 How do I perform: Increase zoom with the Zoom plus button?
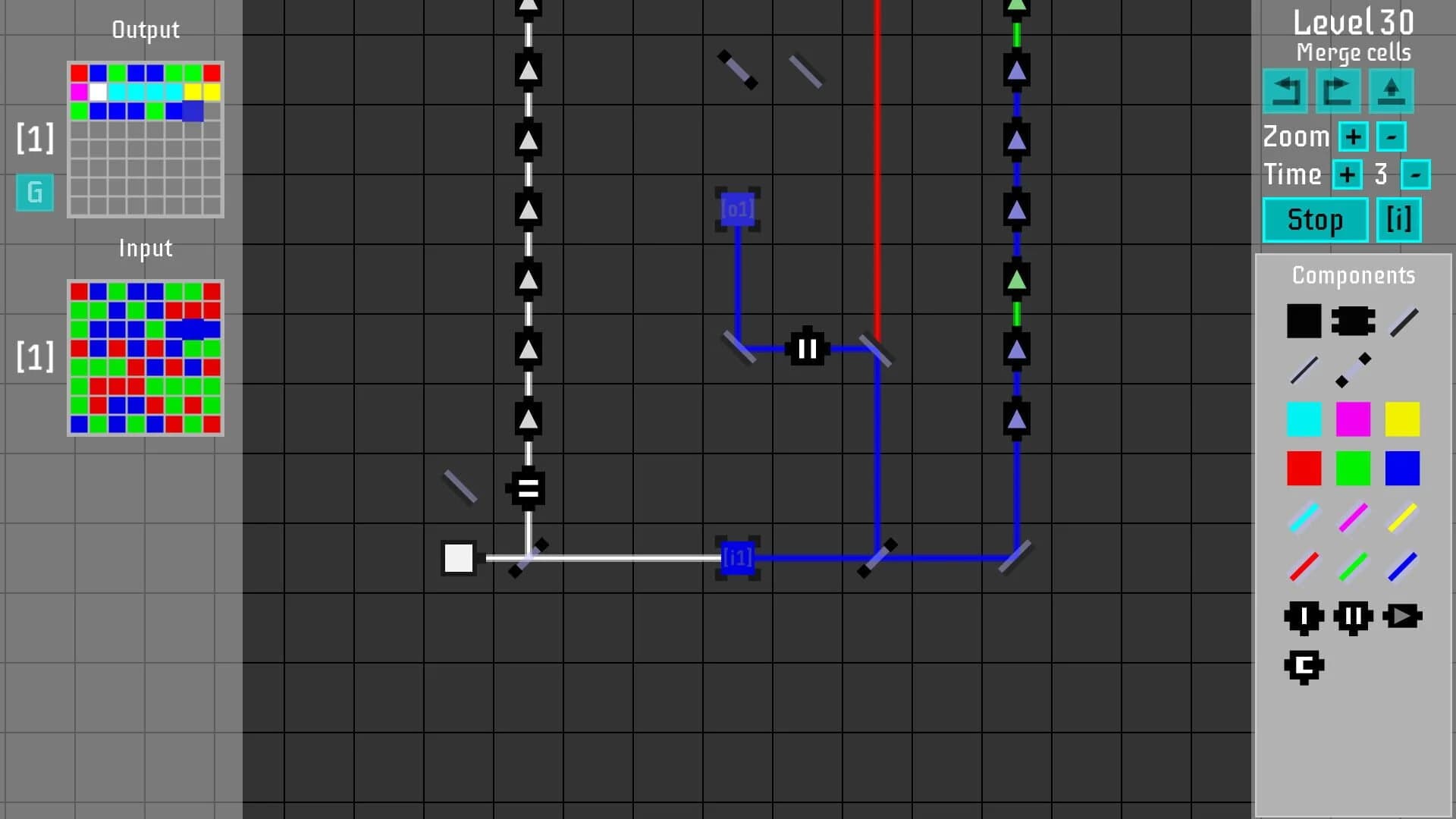click(x=1353, y=136)
